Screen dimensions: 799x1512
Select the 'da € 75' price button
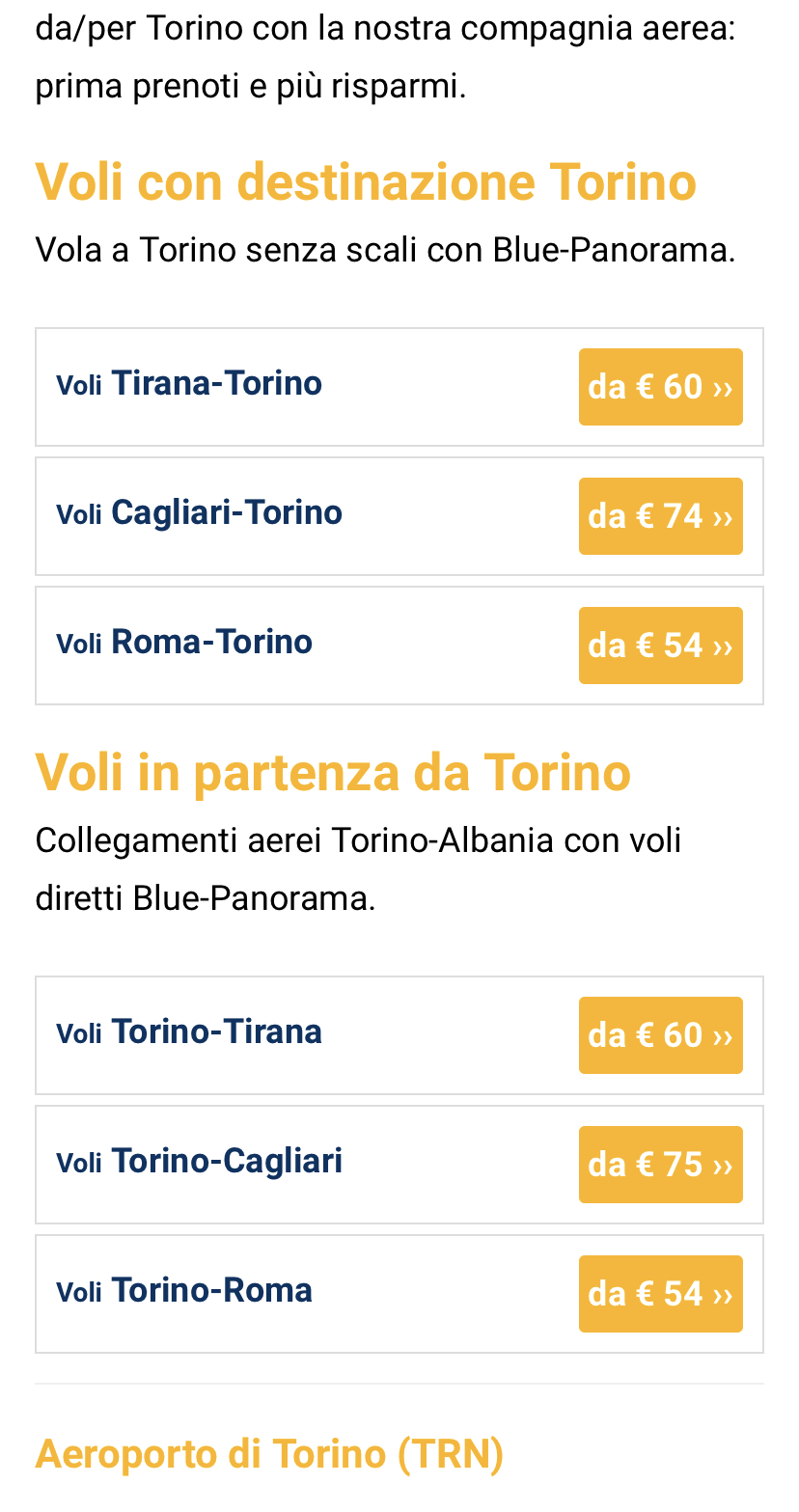(x=660, y=1165)
